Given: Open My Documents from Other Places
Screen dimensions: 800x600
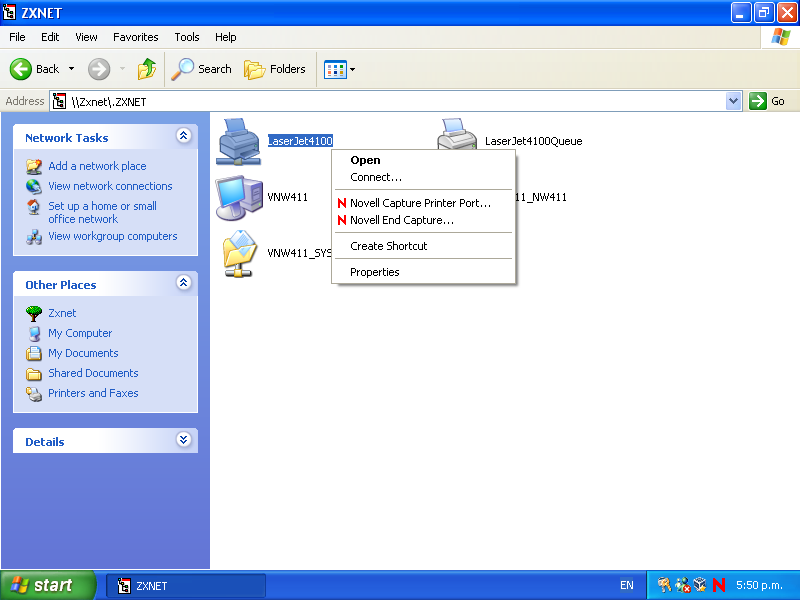Looking at the screenshot, I should (83, 353).
